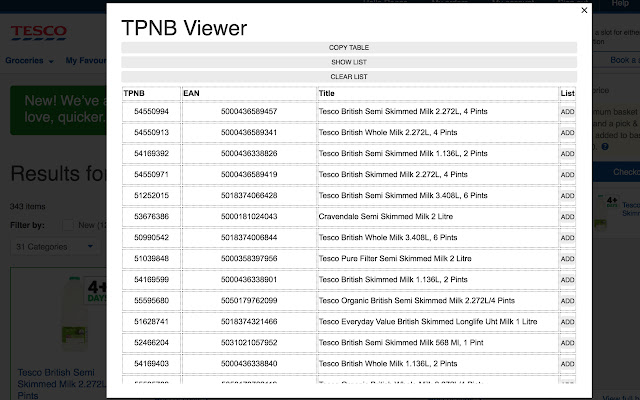Open Groceries dropdown in Tesco page
The height and width of the screenshot is (400, 640).
tap(29, 61)
